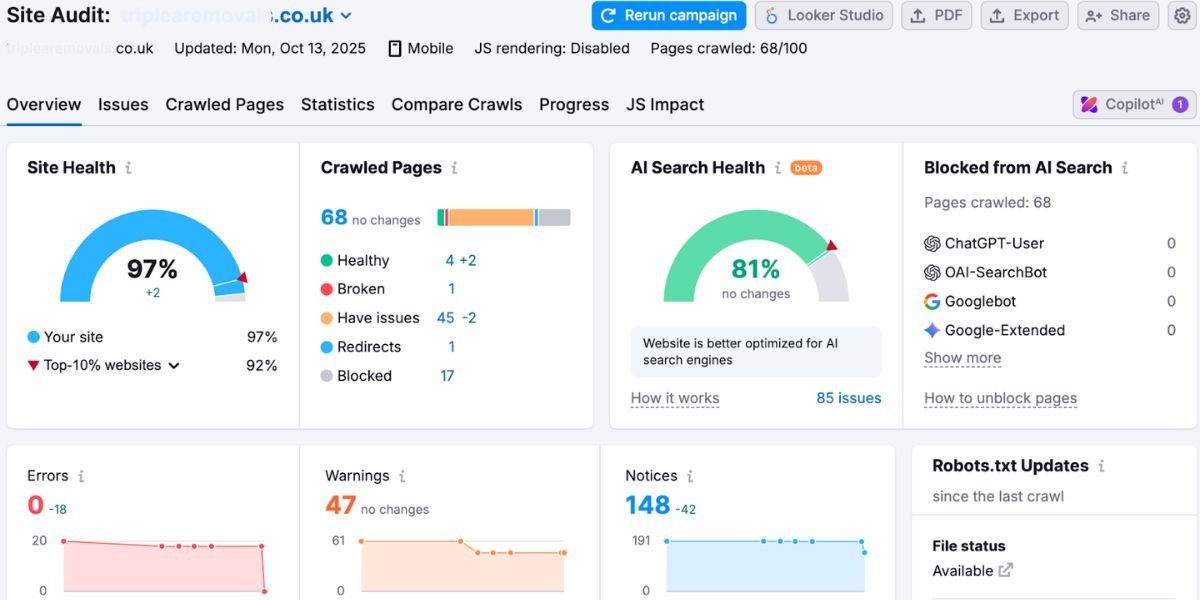Switch to the Issues tab

pos(123,105)
